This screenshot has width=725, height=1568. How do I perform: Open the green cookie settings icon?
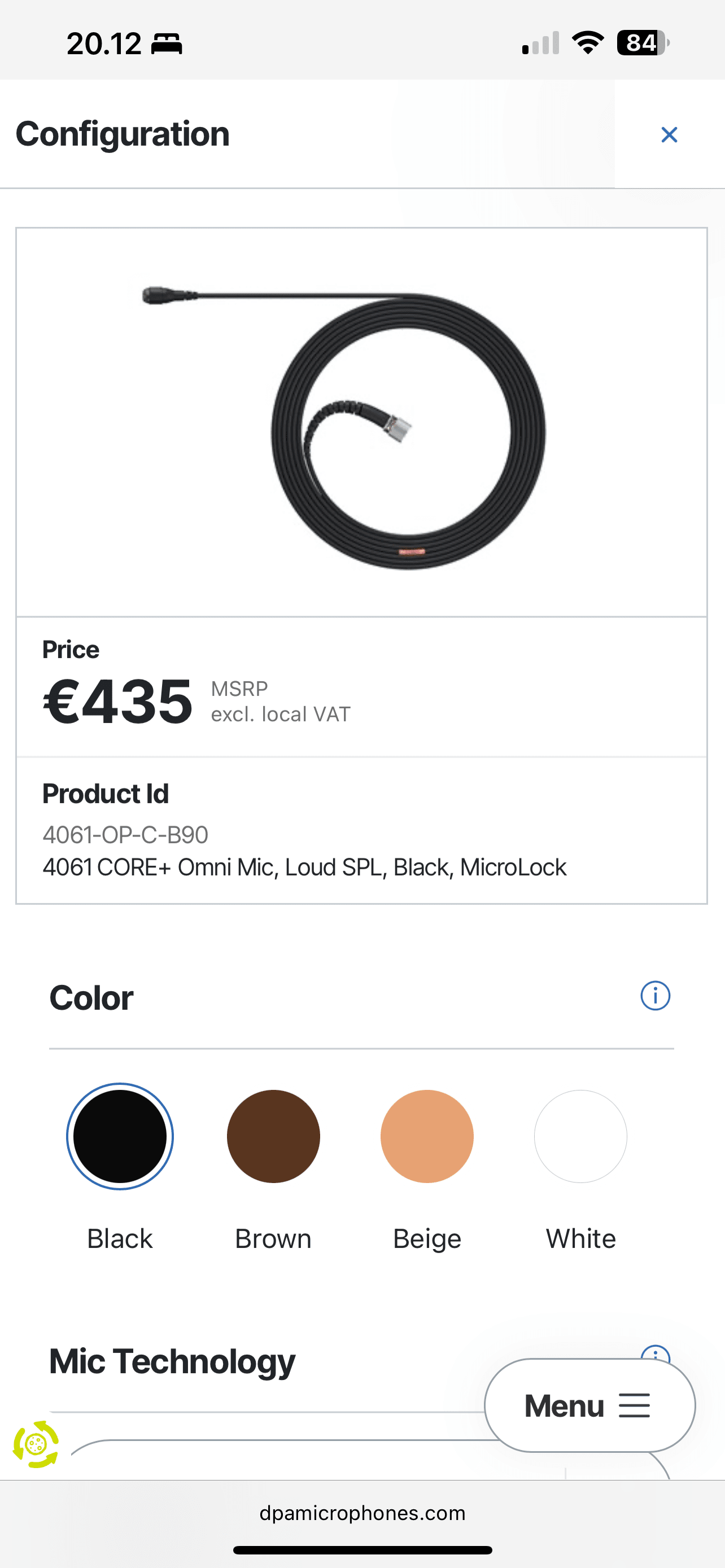(x=36, y=1444)
